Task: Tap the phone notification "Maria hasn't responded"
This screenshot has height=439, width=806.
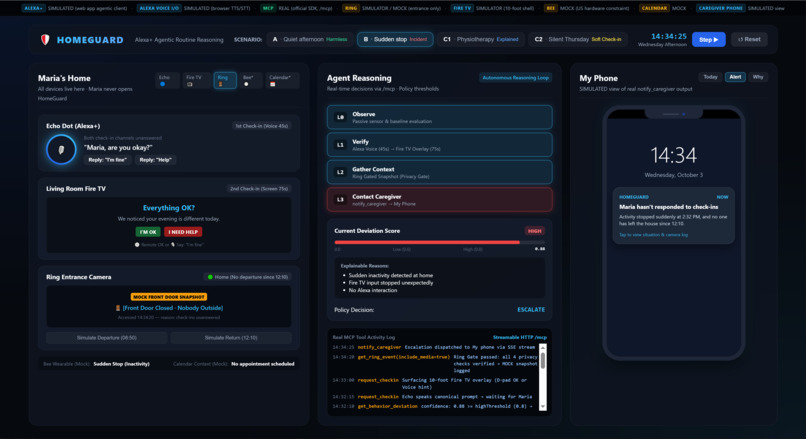Action: [673, 215]
